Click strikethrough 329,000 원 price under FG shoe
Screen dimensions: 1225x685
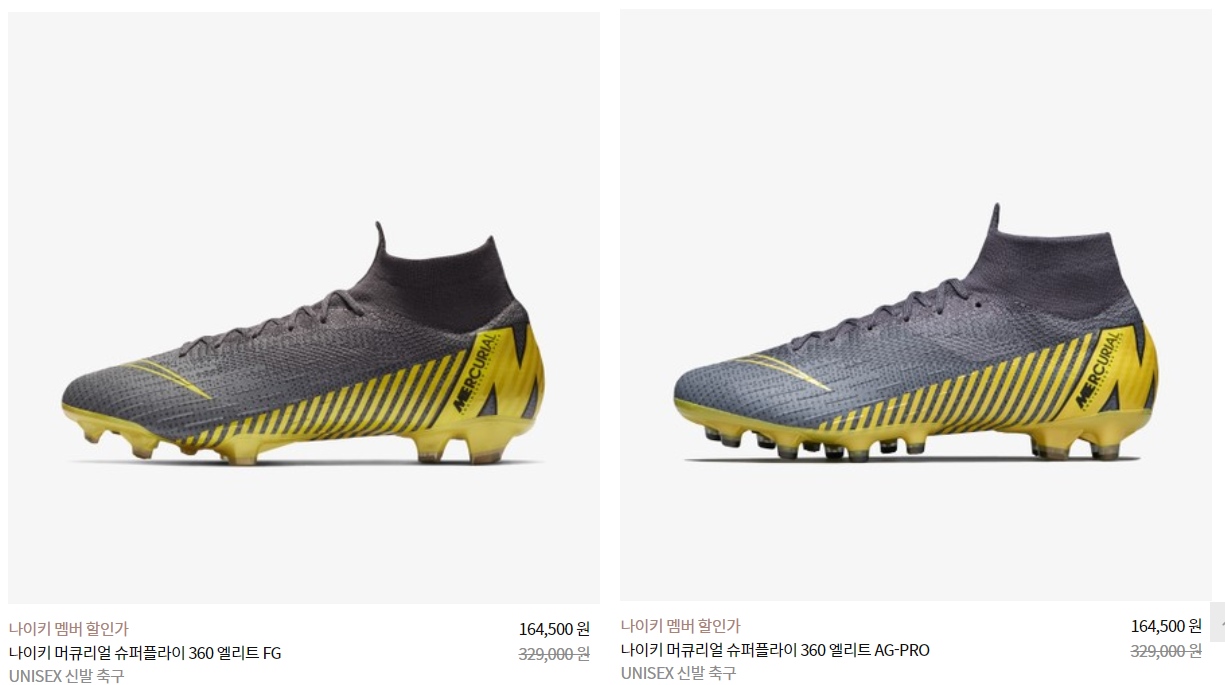pos(554,654)
